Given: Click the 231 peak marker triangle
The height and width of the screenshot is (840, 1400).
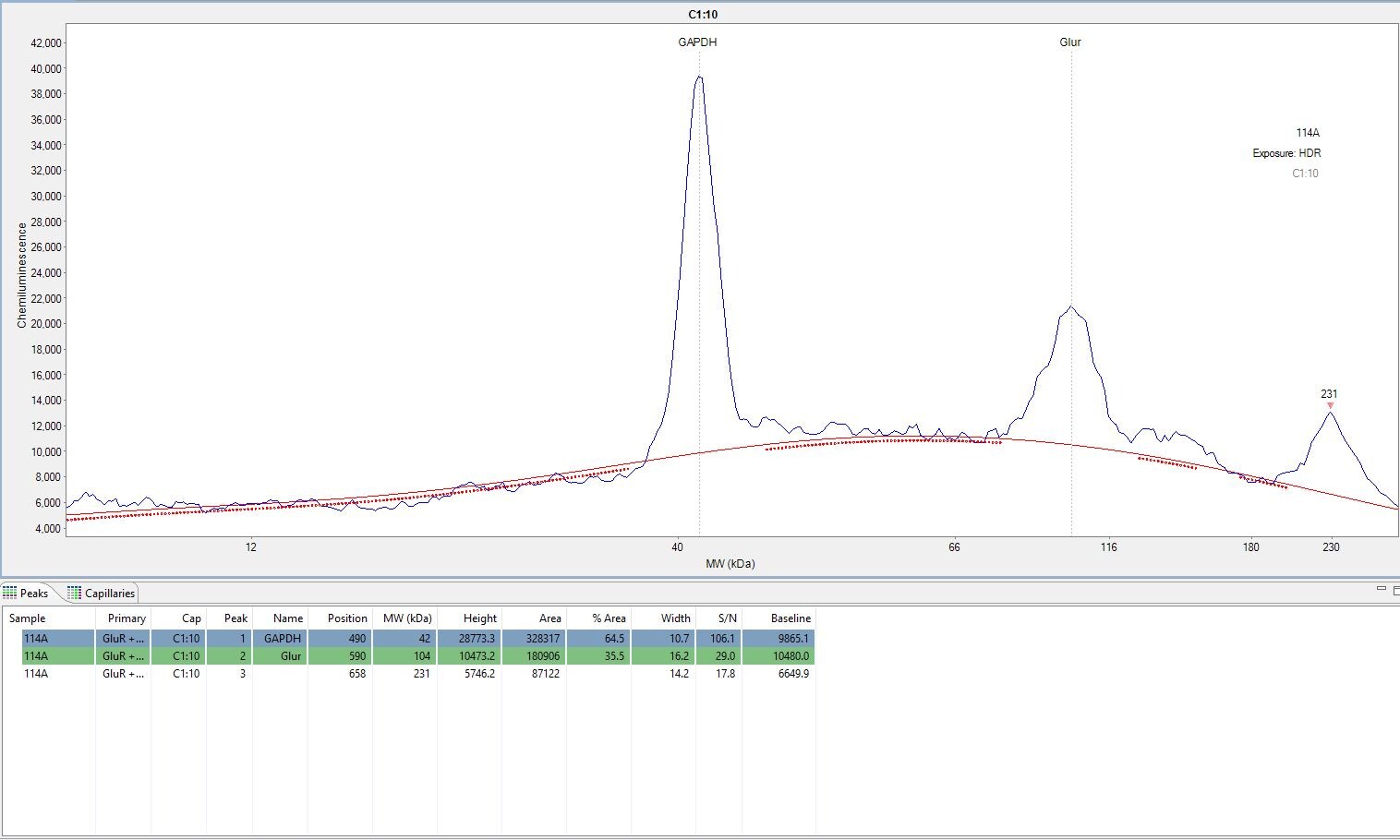Looking at the screenshot, I should pos(1330,405).
